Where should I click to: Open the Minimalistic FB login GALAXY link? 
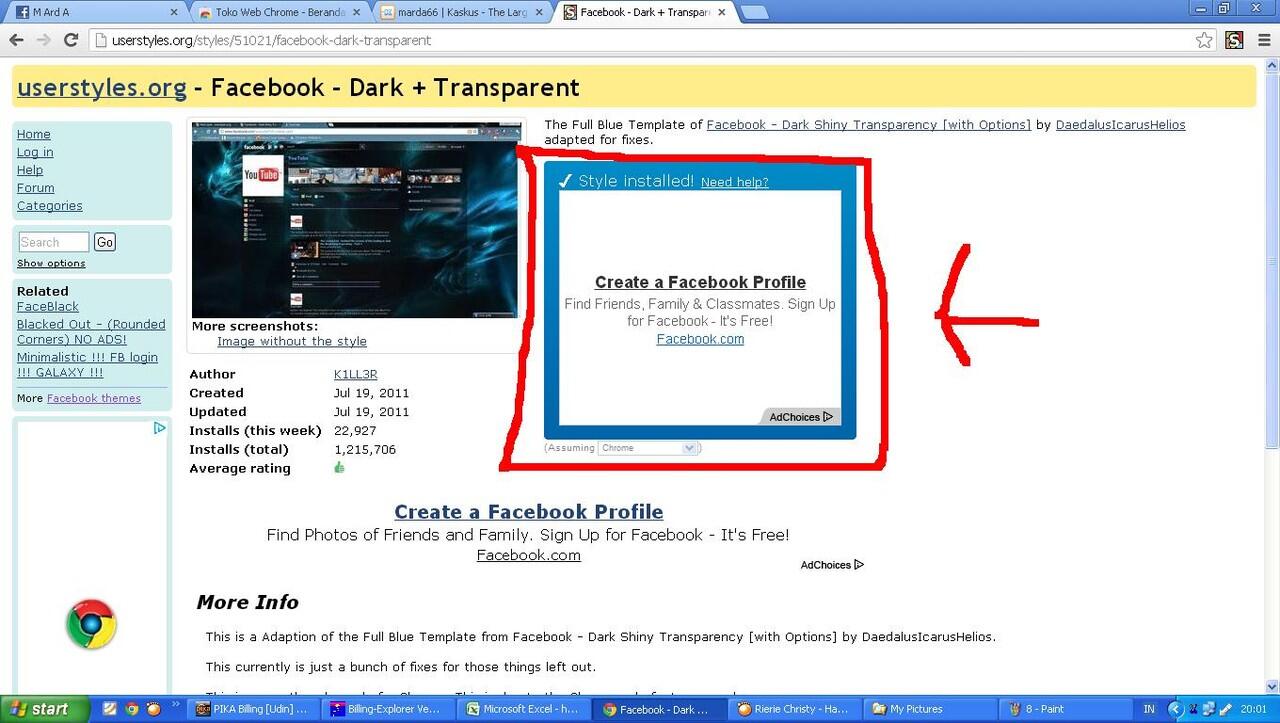tap(87, 365)
